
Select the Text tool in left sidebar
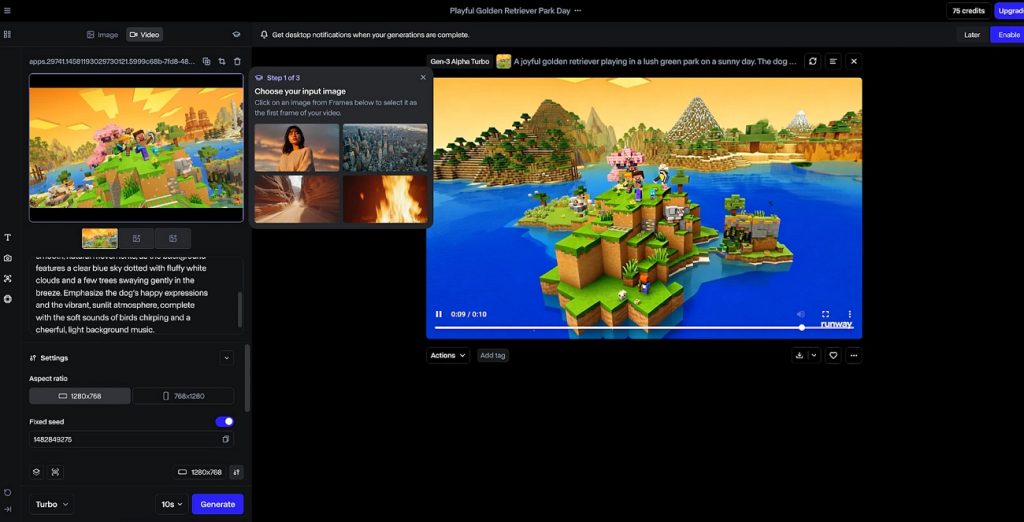click(8, 238)
